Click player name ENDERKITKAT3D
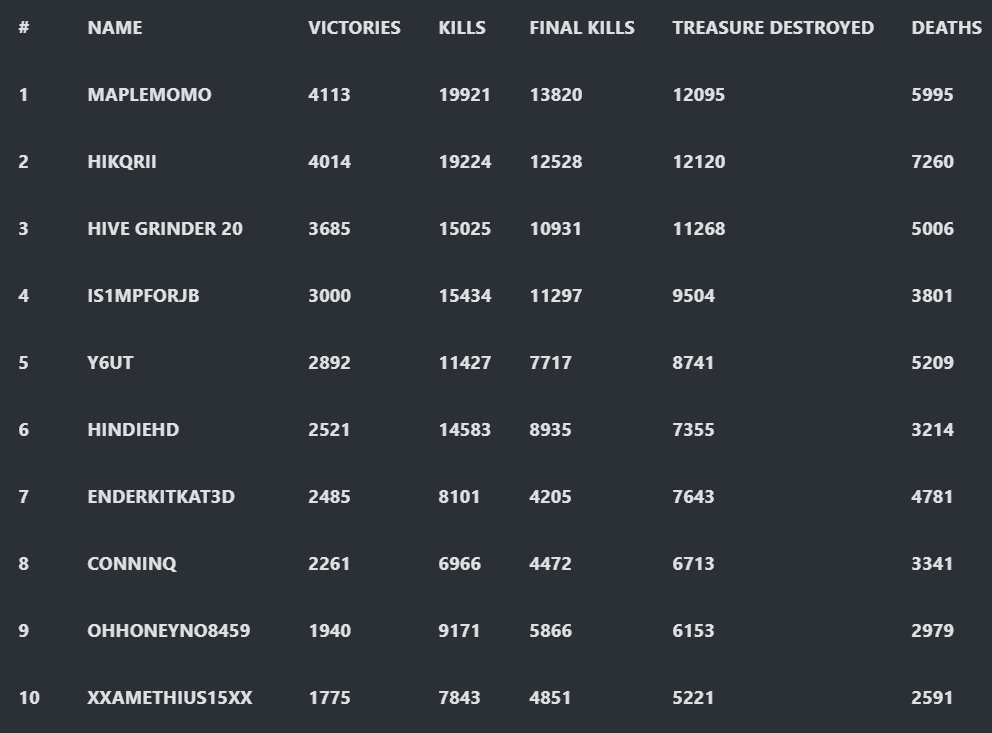The width and height of the screenshot is (992, 733). click(x=161, y=497)
